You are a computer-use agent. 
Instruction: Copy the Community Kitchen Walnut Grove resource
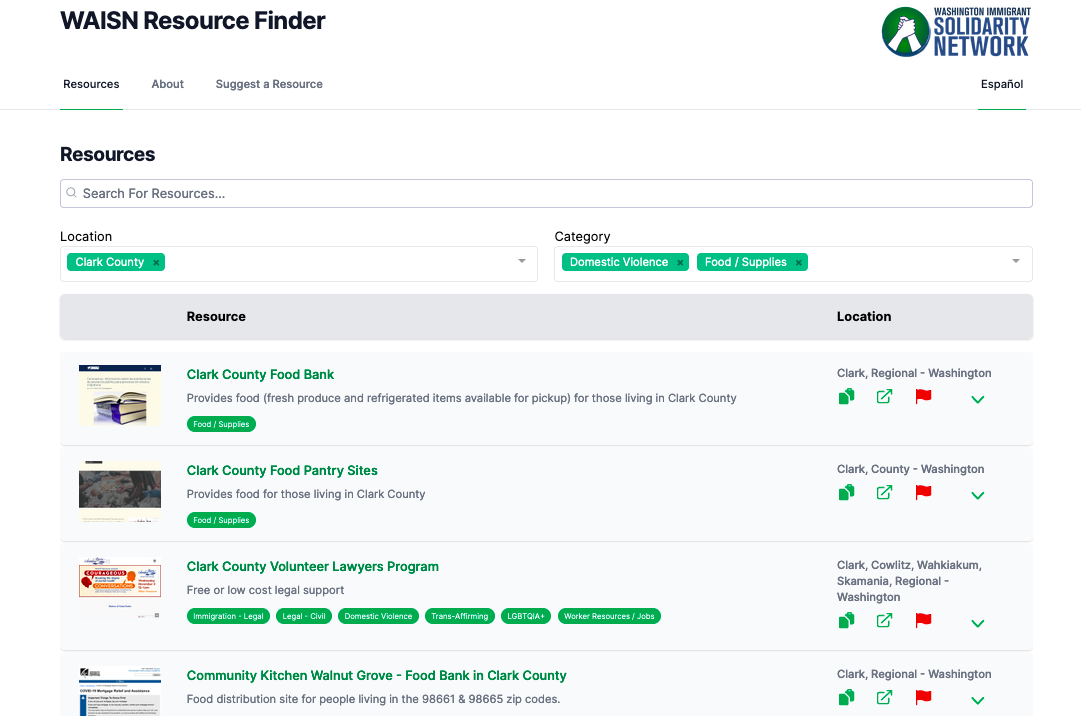pyautogui.click(x=847, y=697)
